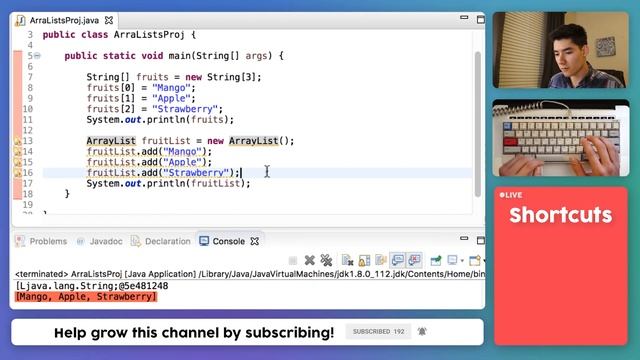Click 'ArrayList fruitList = new ArrayList();' line

tap(190, 141)
